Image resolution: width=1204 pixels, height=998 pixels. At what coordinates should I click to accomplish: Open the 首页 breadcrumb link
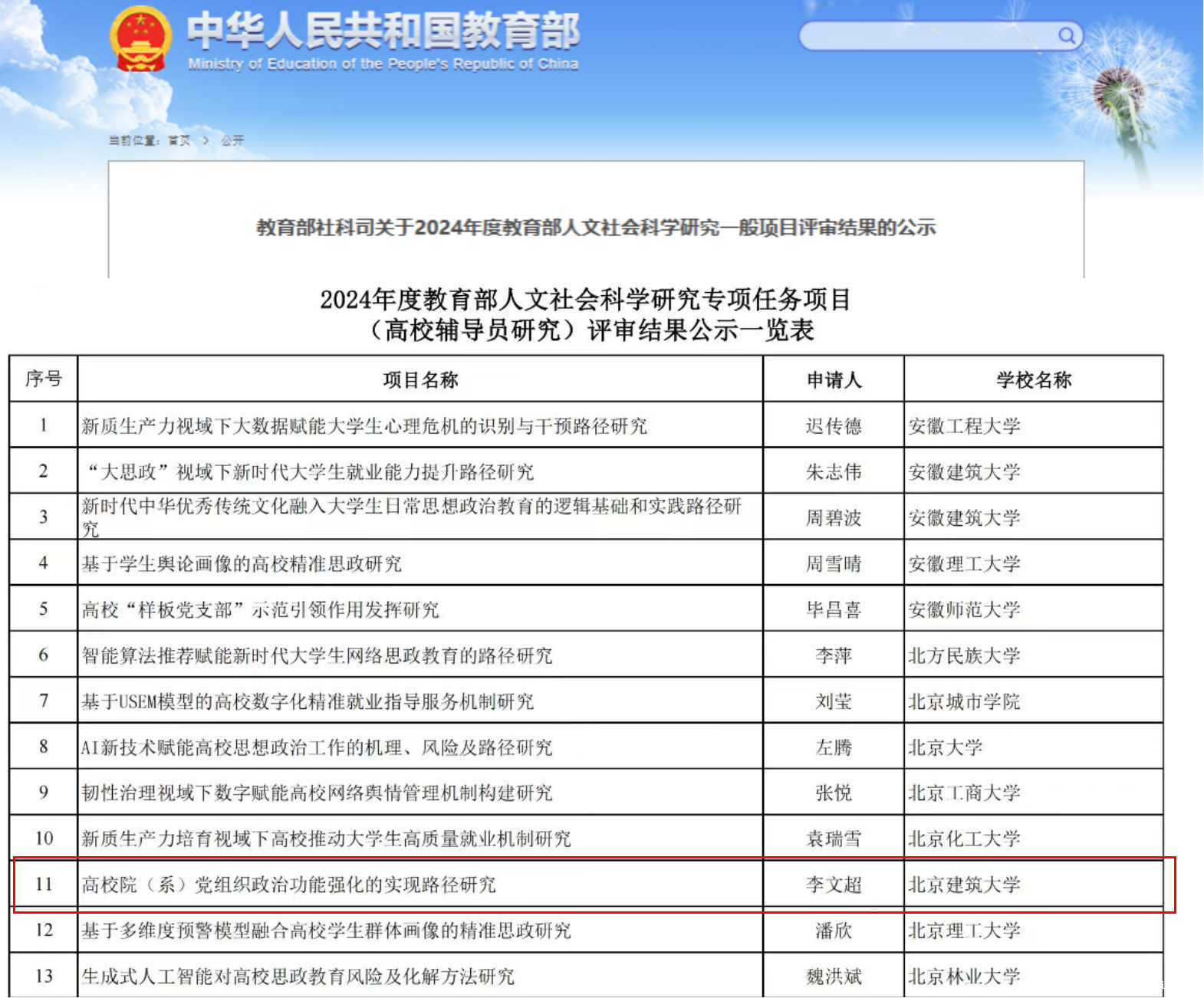click(x=179, y=140)
